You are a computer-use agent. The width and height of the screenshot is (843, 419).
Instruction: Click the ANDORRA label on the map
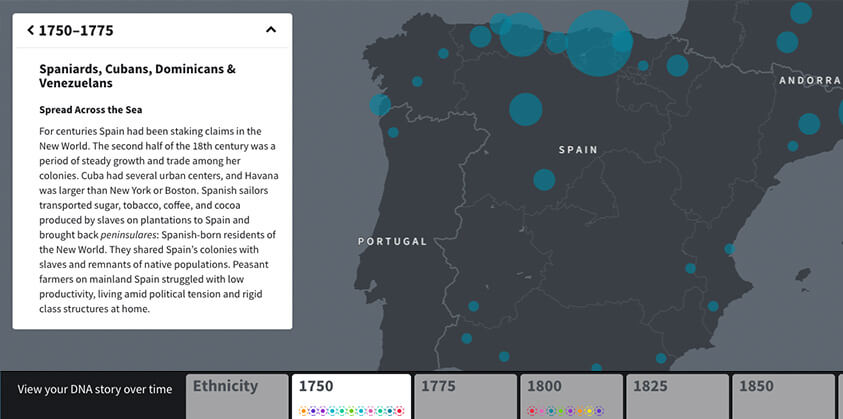coord(810,80)
